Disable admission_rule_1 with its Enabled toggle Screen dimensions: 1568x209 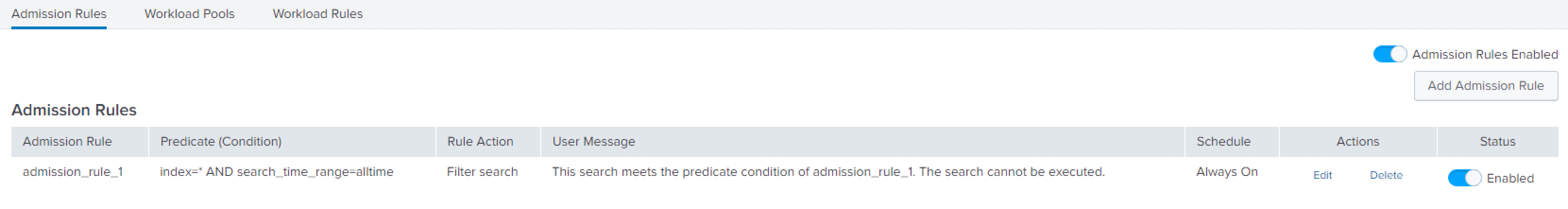1464,178
